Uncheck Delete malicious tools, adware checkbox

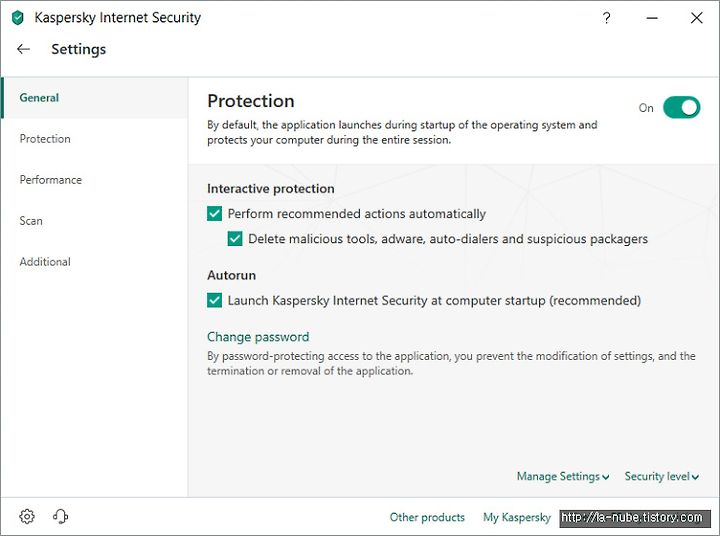coord(235,239)
